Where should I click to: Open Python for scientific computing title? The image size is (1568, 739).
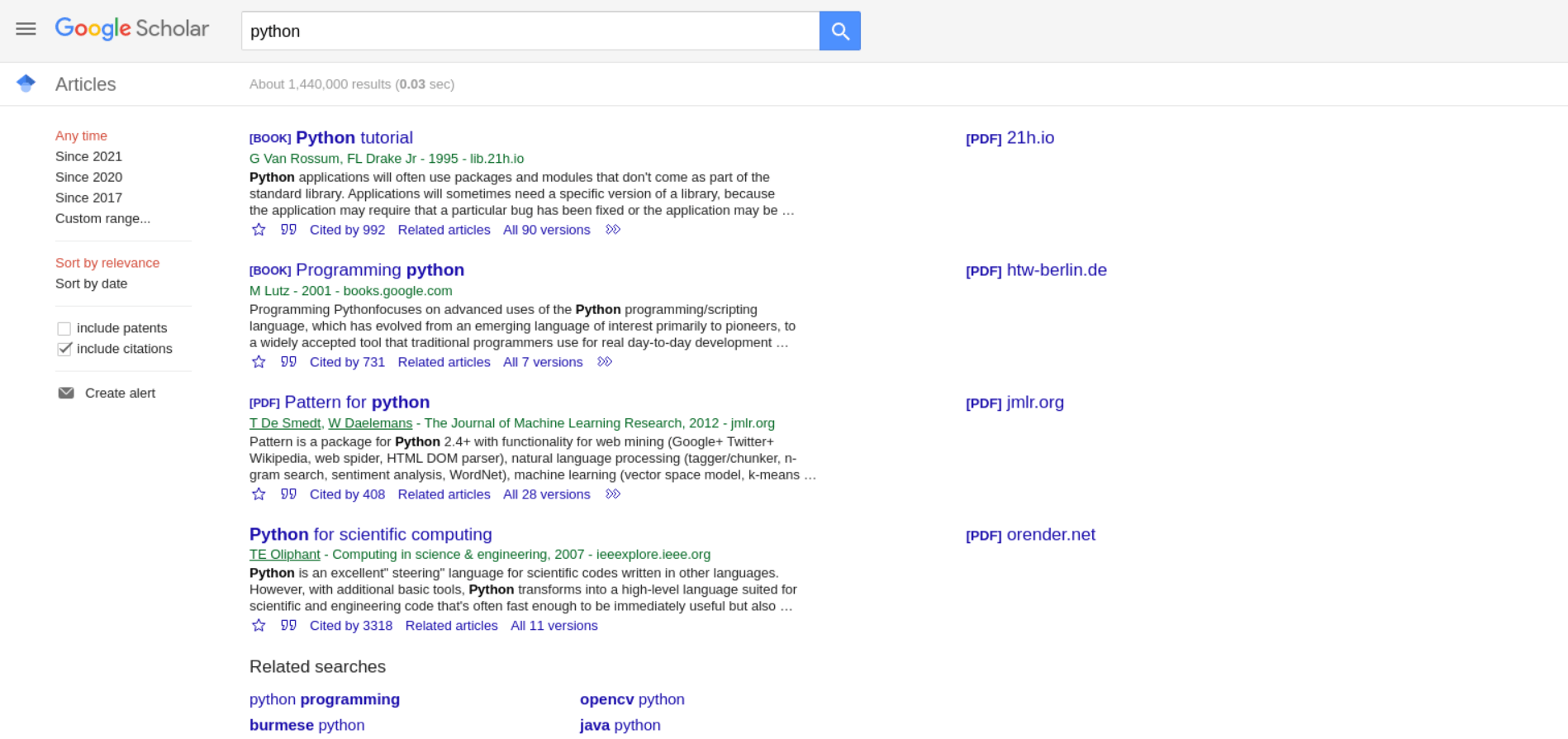(371, 534)
